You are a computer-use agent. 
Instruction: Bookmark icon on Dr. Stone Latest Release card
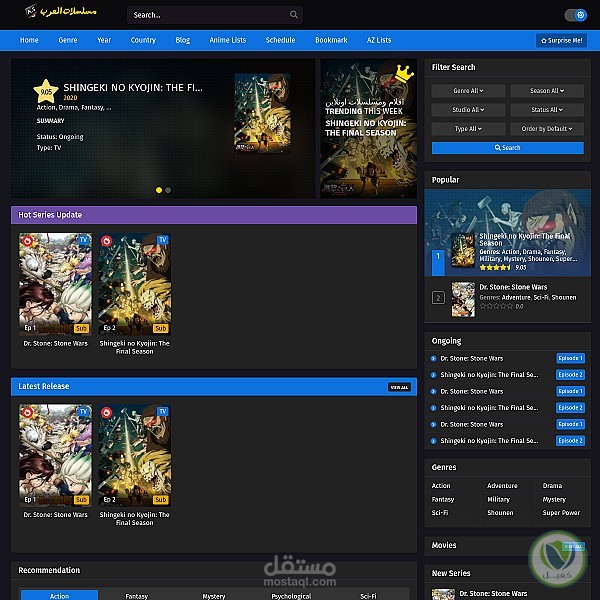pos(27,412)
